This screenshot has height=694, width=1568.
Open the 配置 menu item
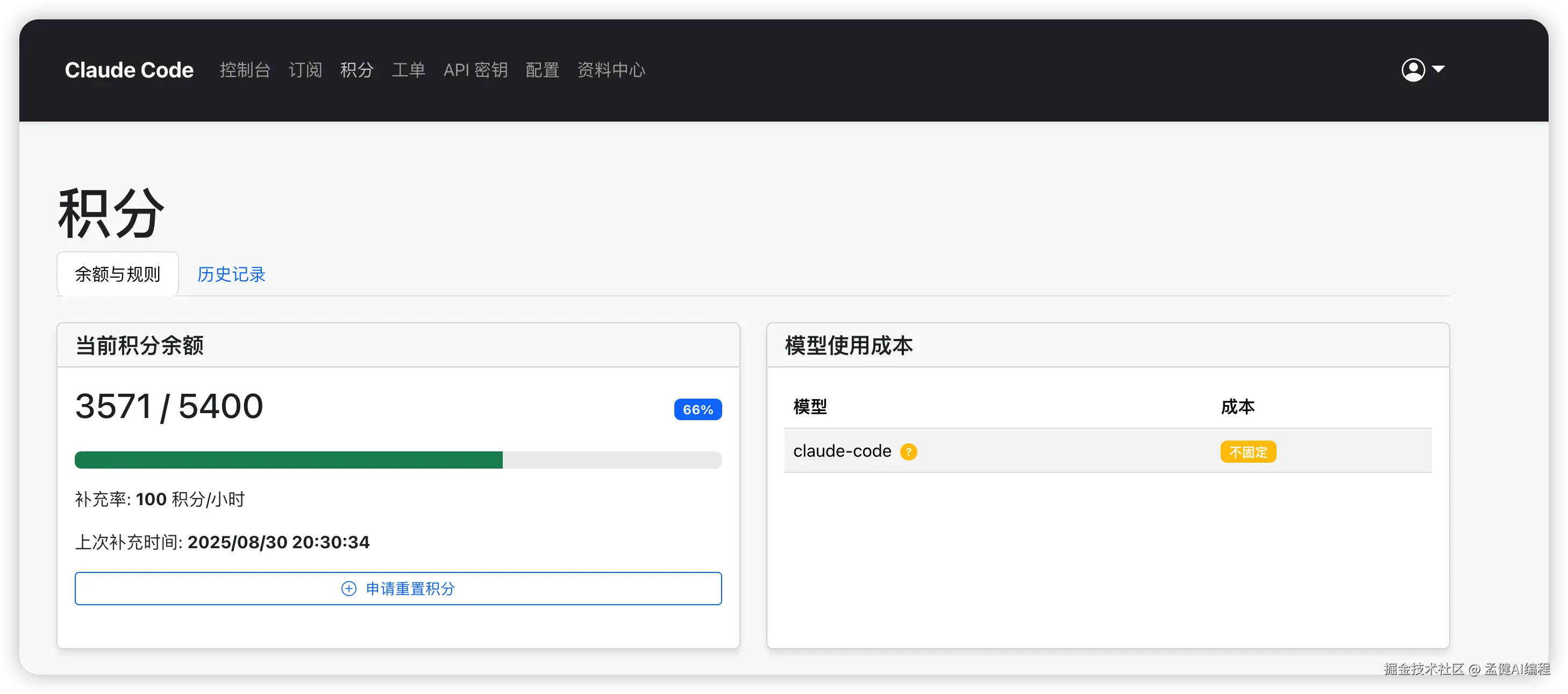point(543,70)
